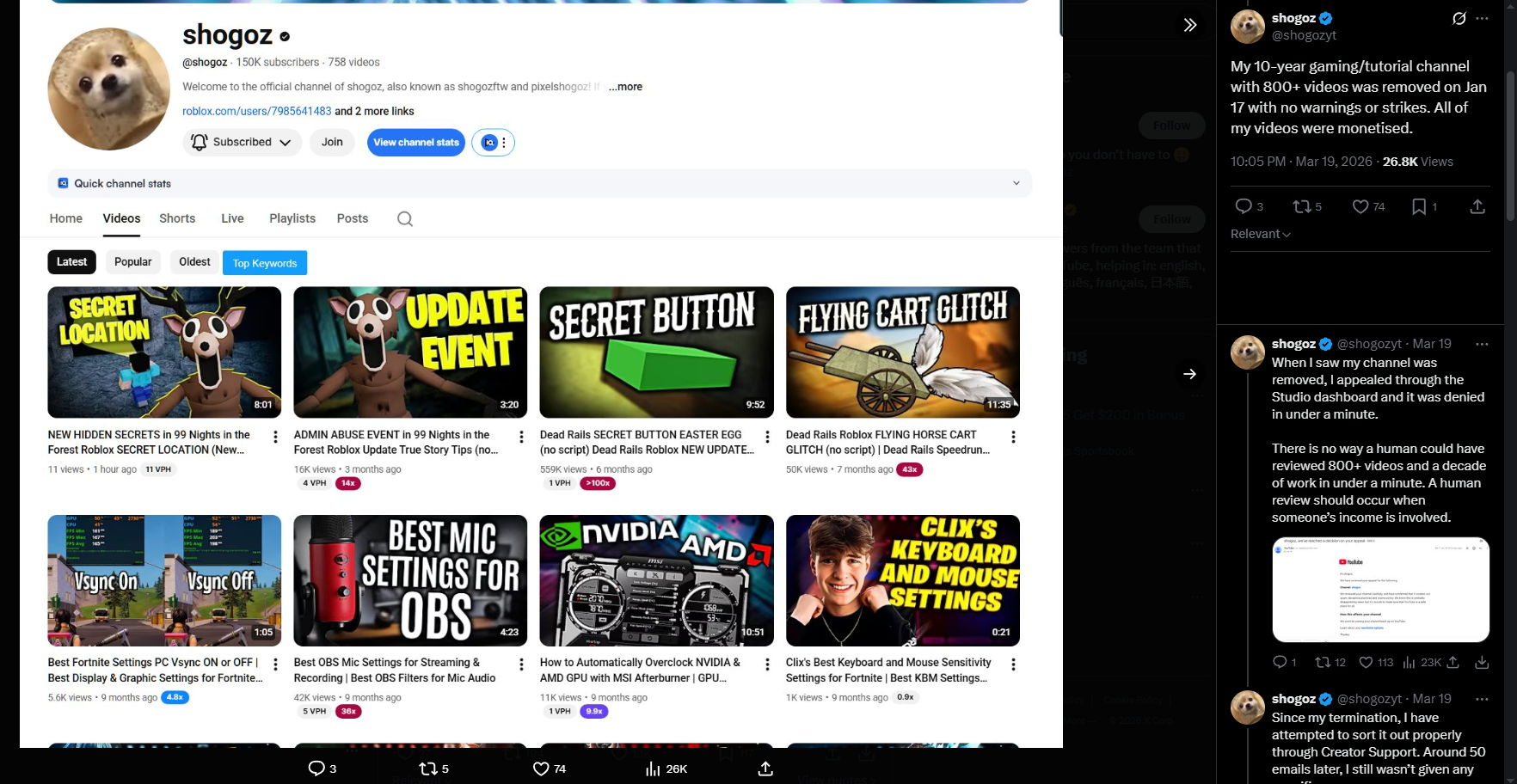1517x784 pixels.
Task: Like the main tweet with 74 likes in the sidebar
Action: pos(1360,206)
